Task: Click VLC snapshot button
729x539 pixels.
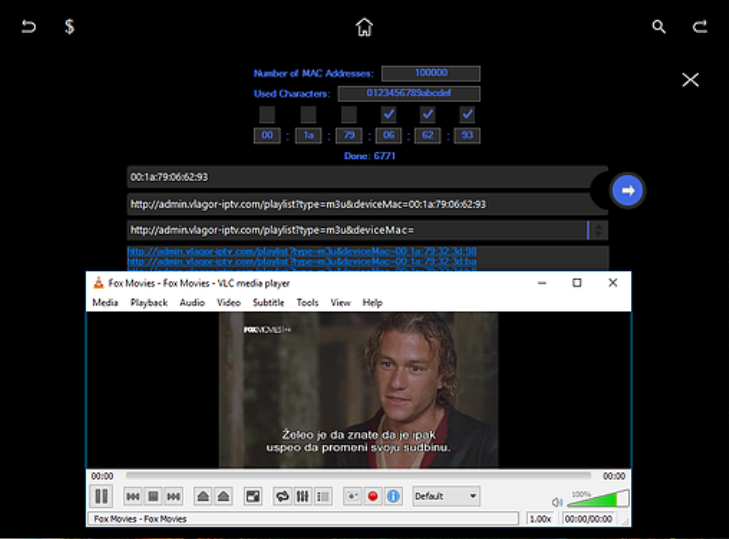Action: pyautogui.click(x=352, y=497)
